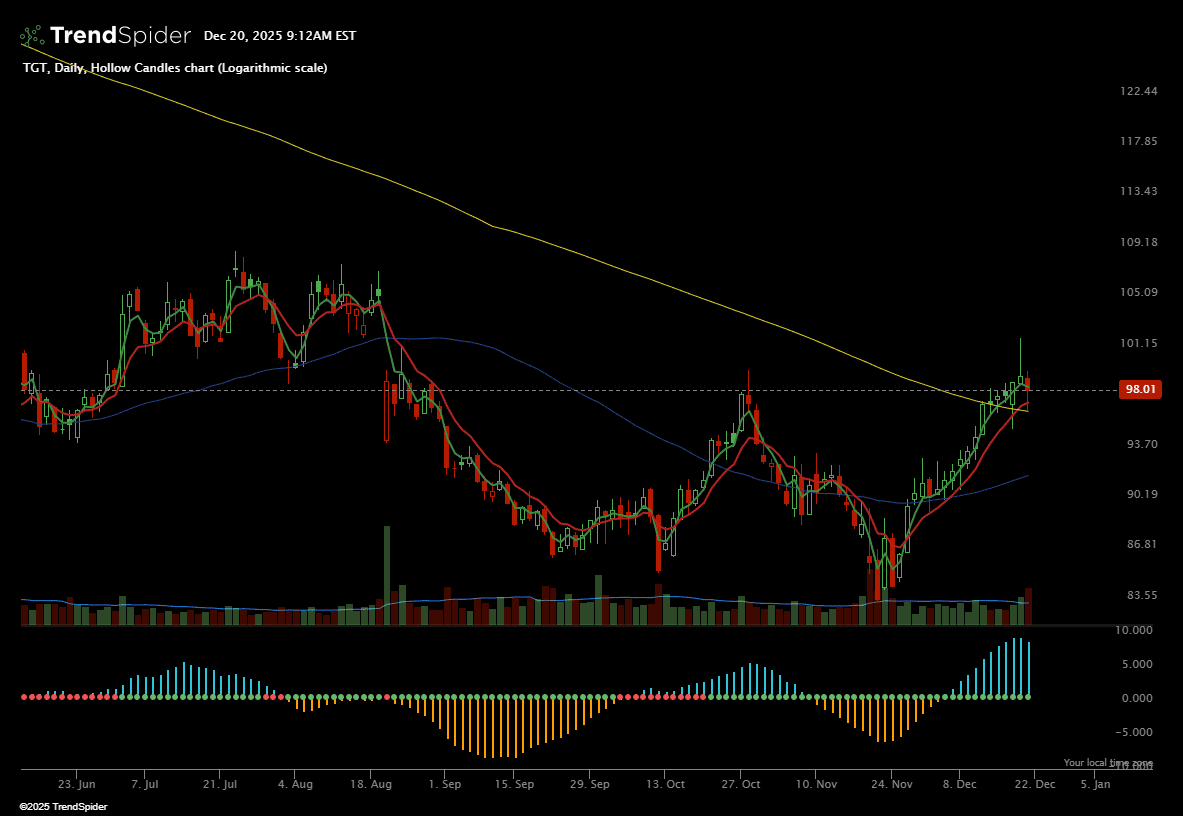Click the red 98.01 current price tag
The width and height of the screenshot is (1183, 816).
coord(1140,390)
